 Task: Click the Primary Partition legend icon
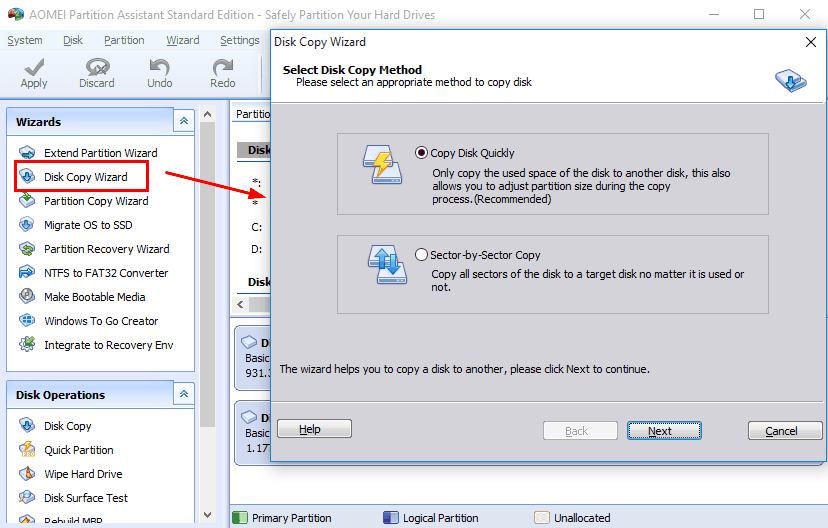(240, 518)
